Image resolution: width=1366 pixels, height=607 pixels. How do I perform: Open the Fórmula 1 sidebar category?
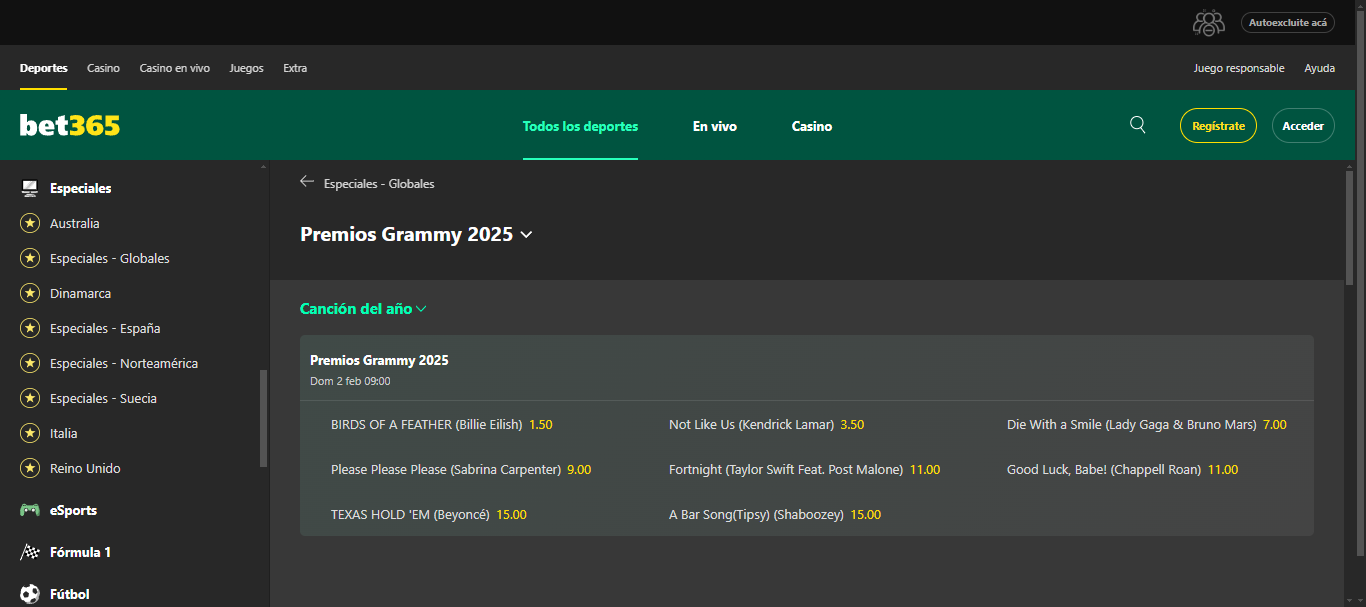pyautogui.click(x=80, y=552)
